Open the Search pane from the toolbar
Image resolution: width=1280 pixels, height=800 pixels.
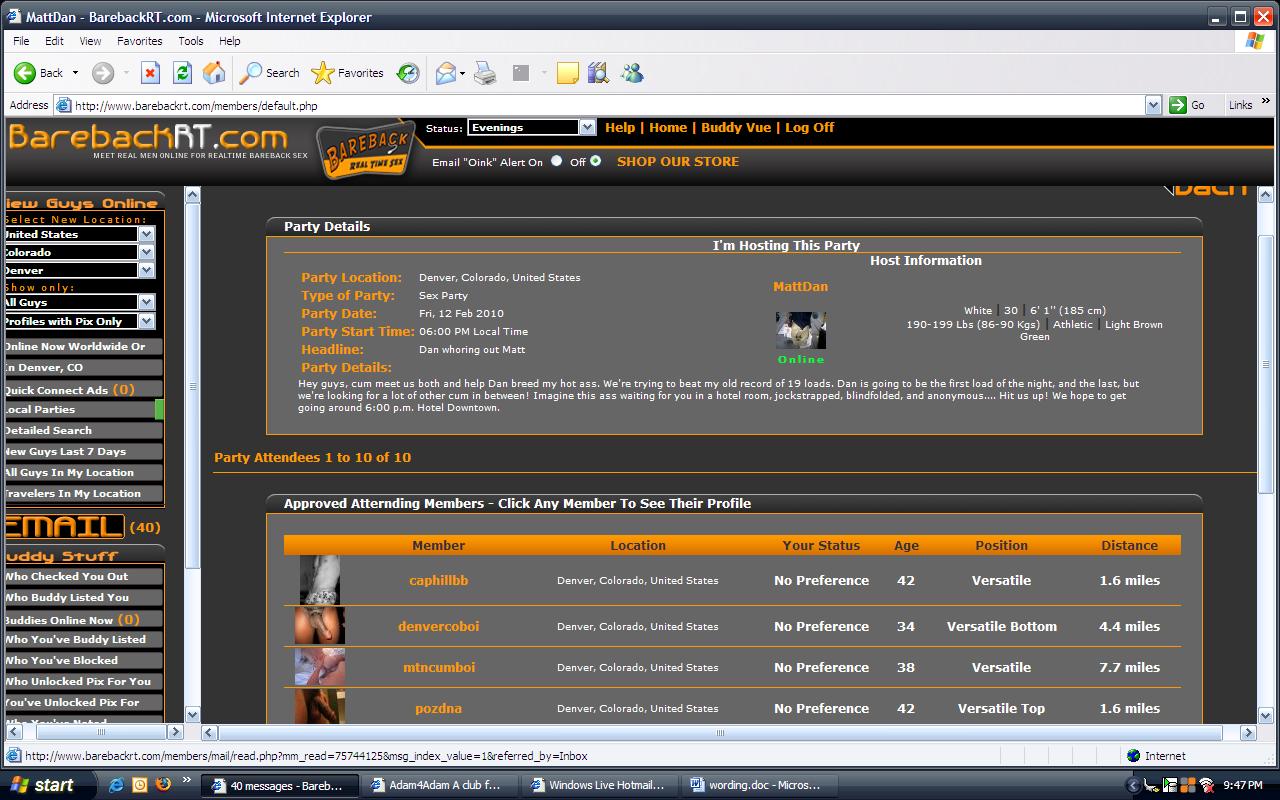coord(270,73)
